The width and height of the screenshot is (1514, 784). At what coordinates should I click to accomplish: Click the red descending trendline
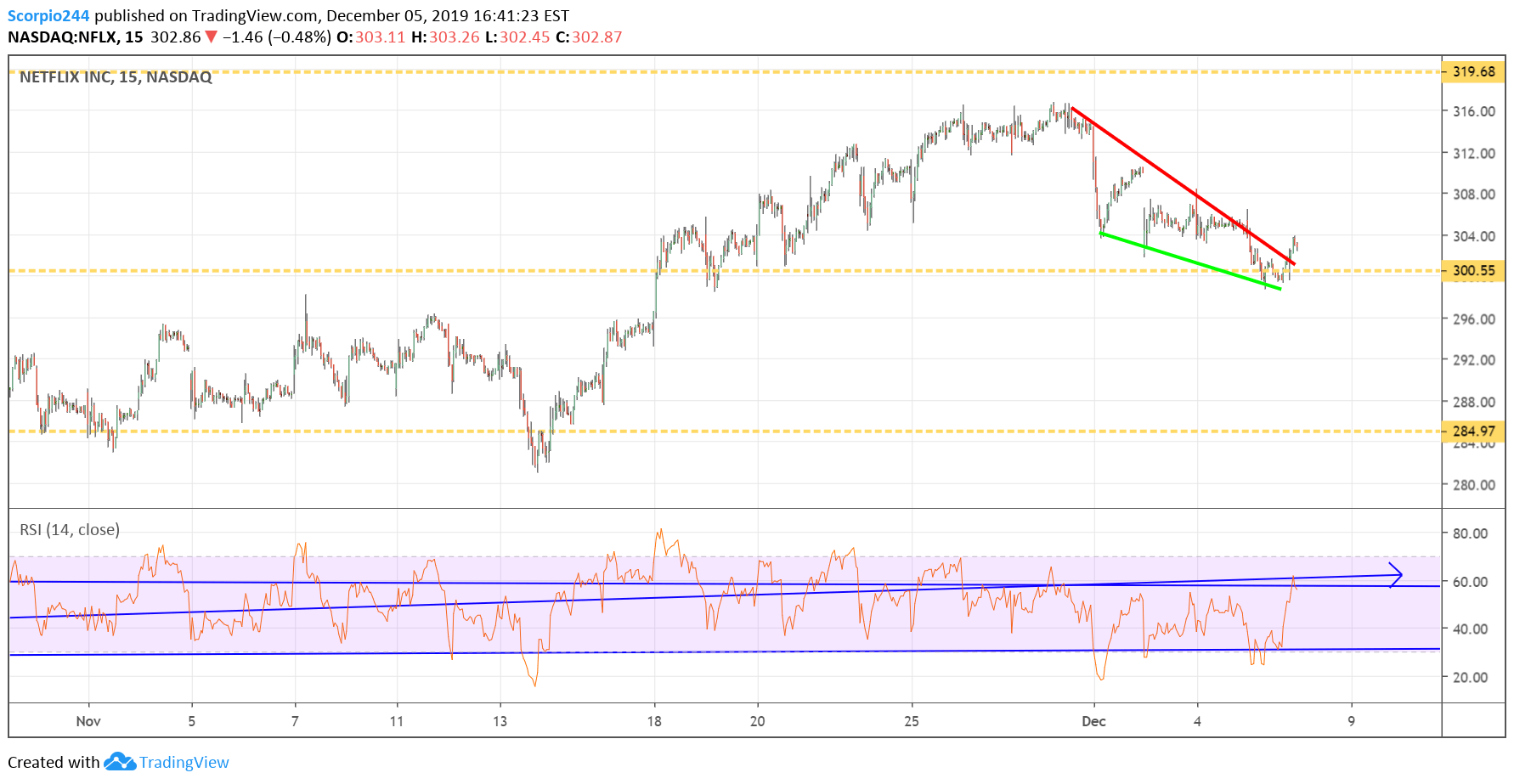pos(1183,185)
